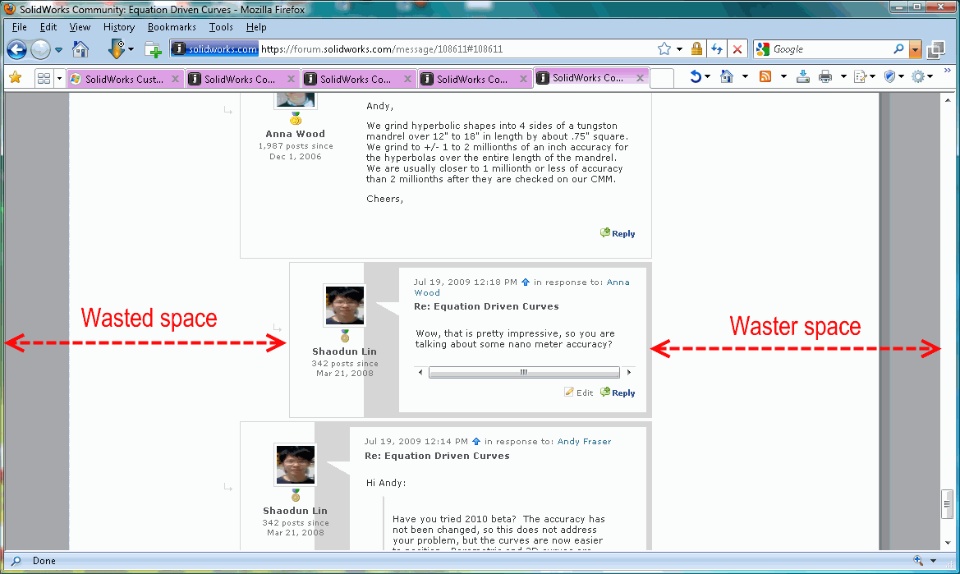Screen dimensions: 960x574
Task: Click the blue undo arrow toolbar icon
Action: [696, 76]
